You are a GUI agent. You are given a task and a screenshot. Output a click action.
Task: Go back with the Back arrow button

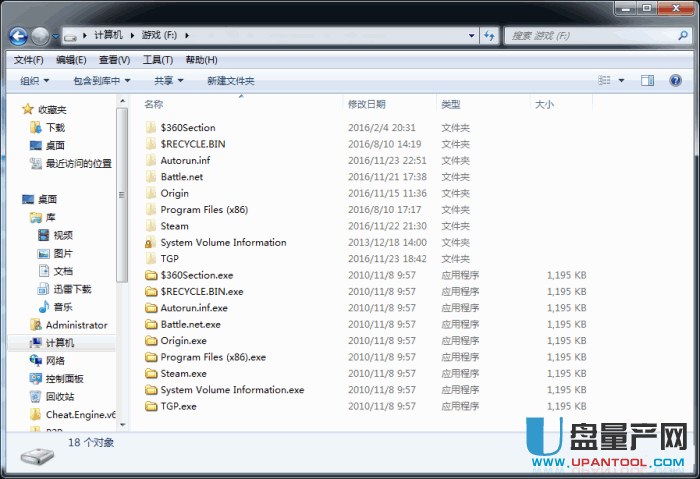[18, 36]
